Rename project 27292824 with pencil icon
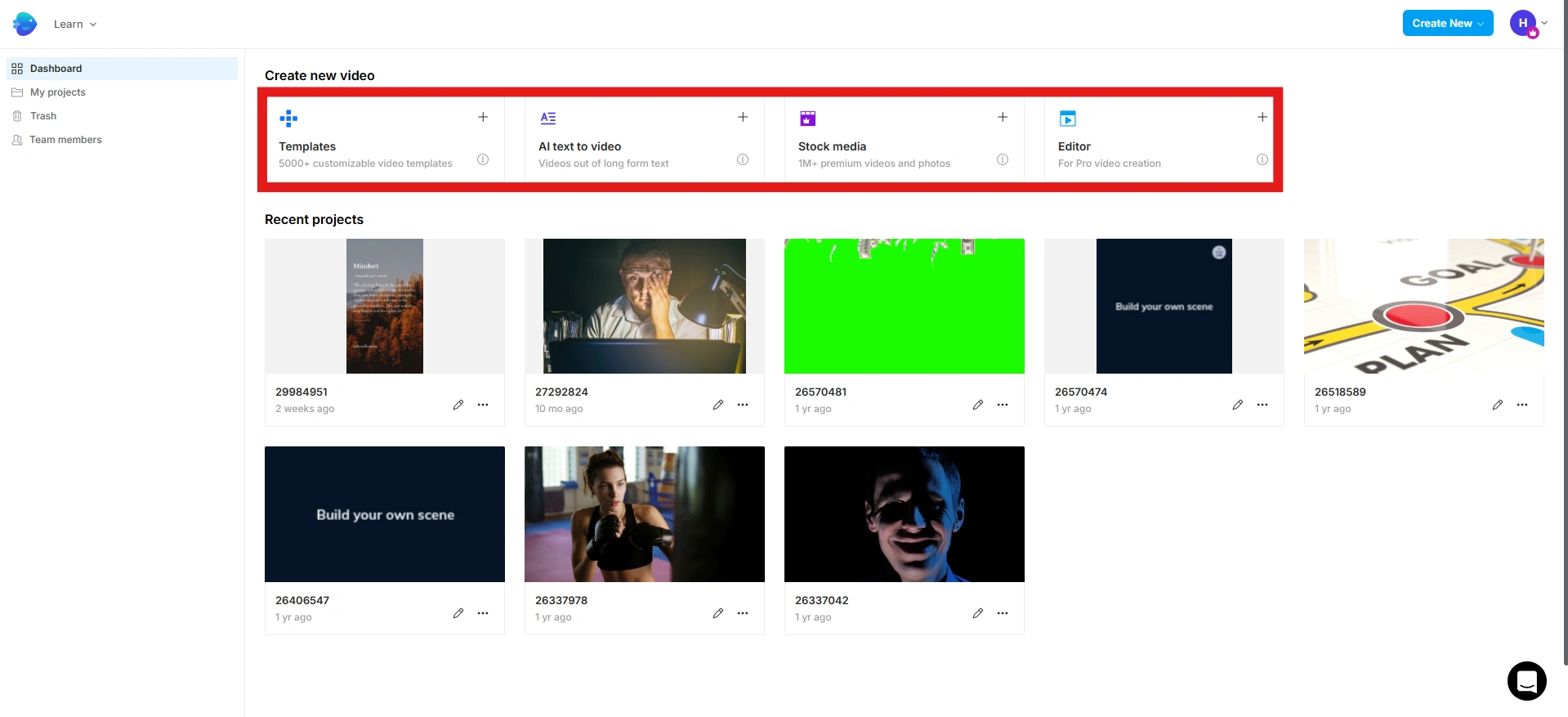The height and width of the screenshot is (717, 1568). click(718, 405)
